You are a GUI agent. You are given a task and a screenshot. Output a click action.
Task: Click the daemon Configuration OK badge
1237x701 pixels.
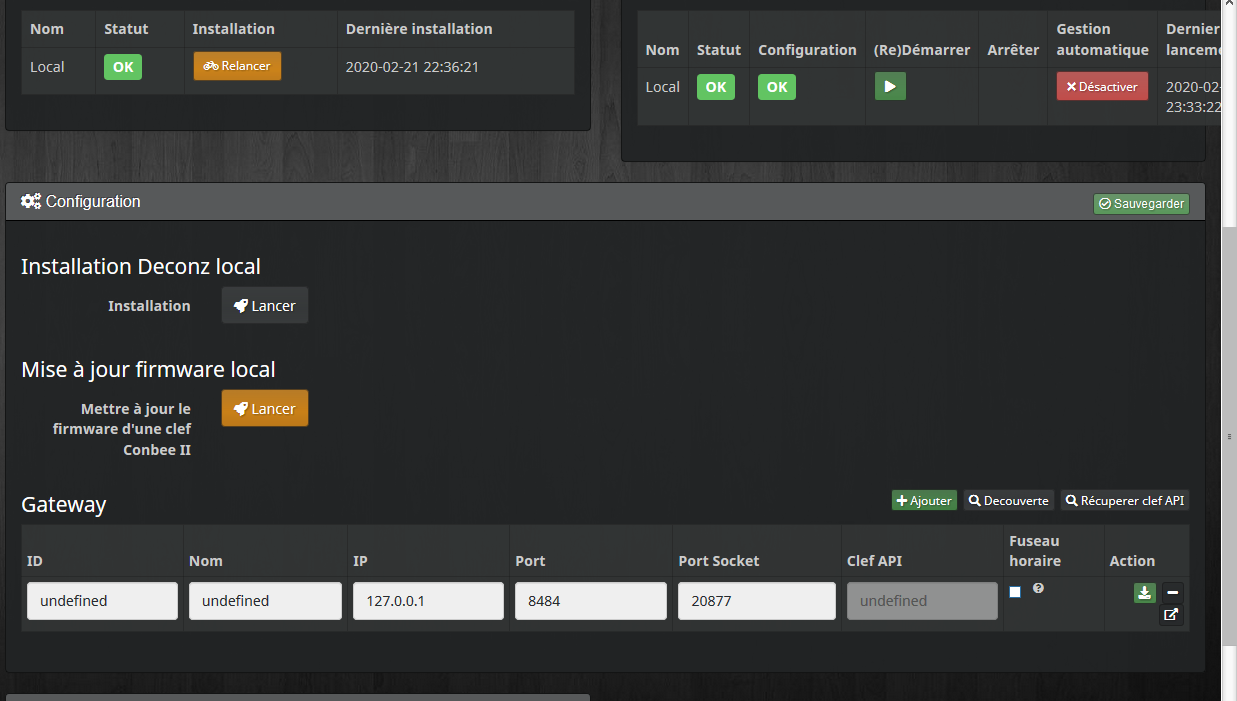(x=777, y=87)
